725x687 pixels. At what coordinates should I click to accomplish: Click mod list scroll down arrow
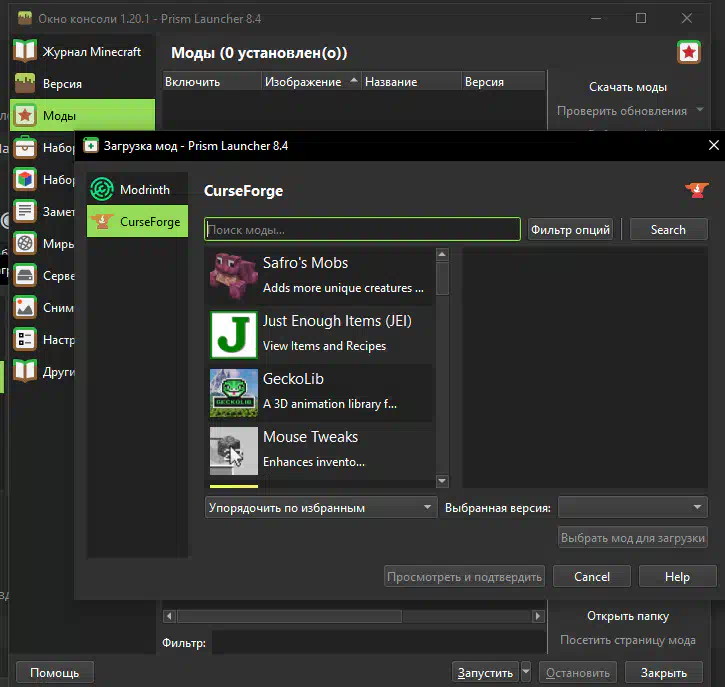[442, 481]
